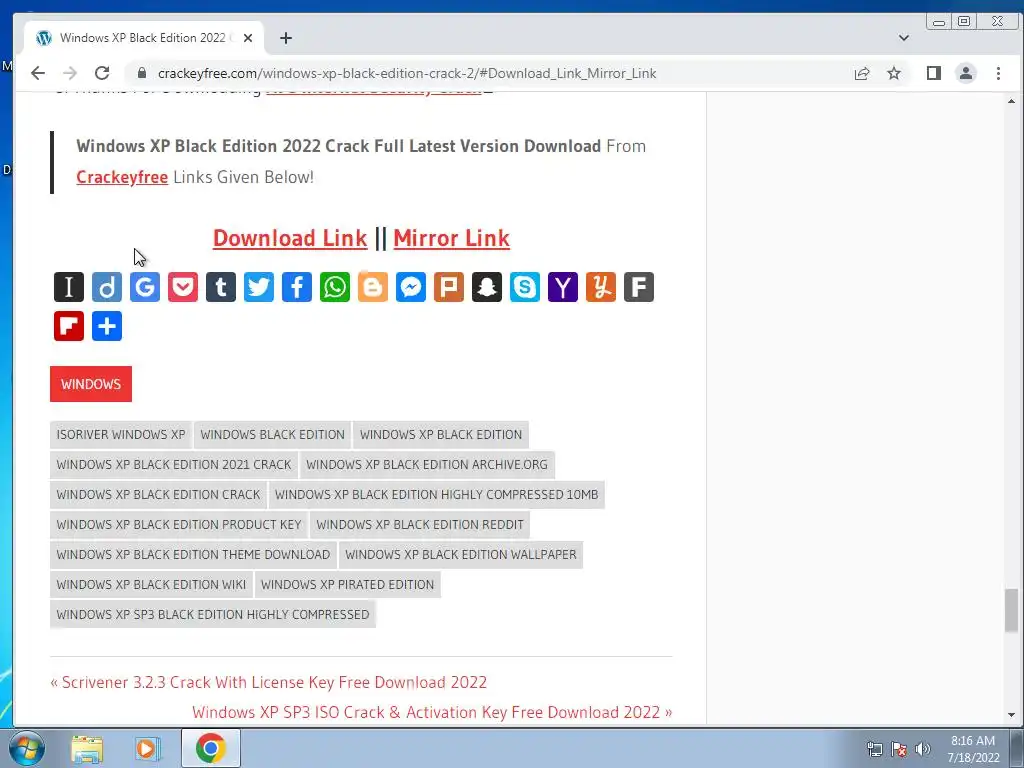Open the Windows Start menu
This screenshot has height=768, width=1024.
[26, 748]
